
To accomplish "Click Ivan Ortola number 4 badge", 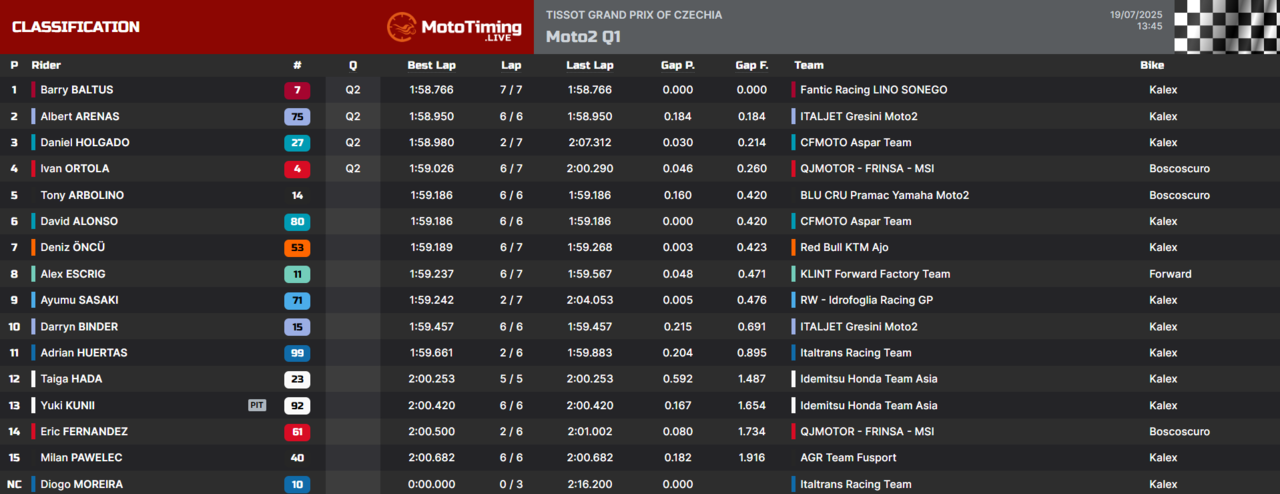I will [297, 169].
